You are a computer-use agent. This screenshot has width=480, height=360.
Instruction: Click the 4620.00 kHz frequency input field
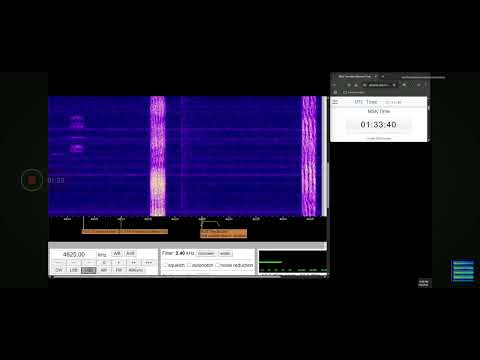pyautogui.click(x=74, y=254)
